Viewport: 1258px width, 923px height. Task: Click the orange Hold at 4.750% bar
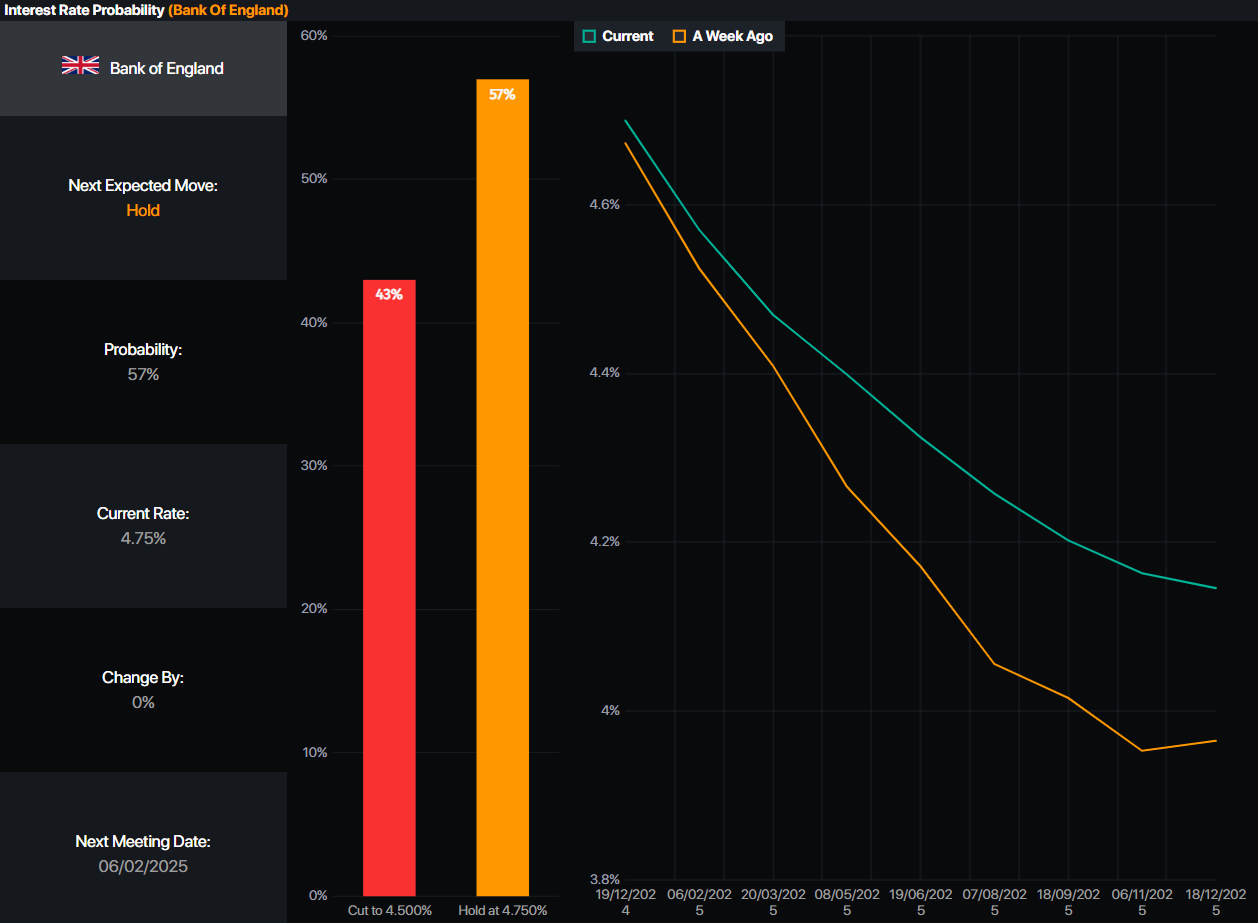pyautogui.click(x=502, y=500)
